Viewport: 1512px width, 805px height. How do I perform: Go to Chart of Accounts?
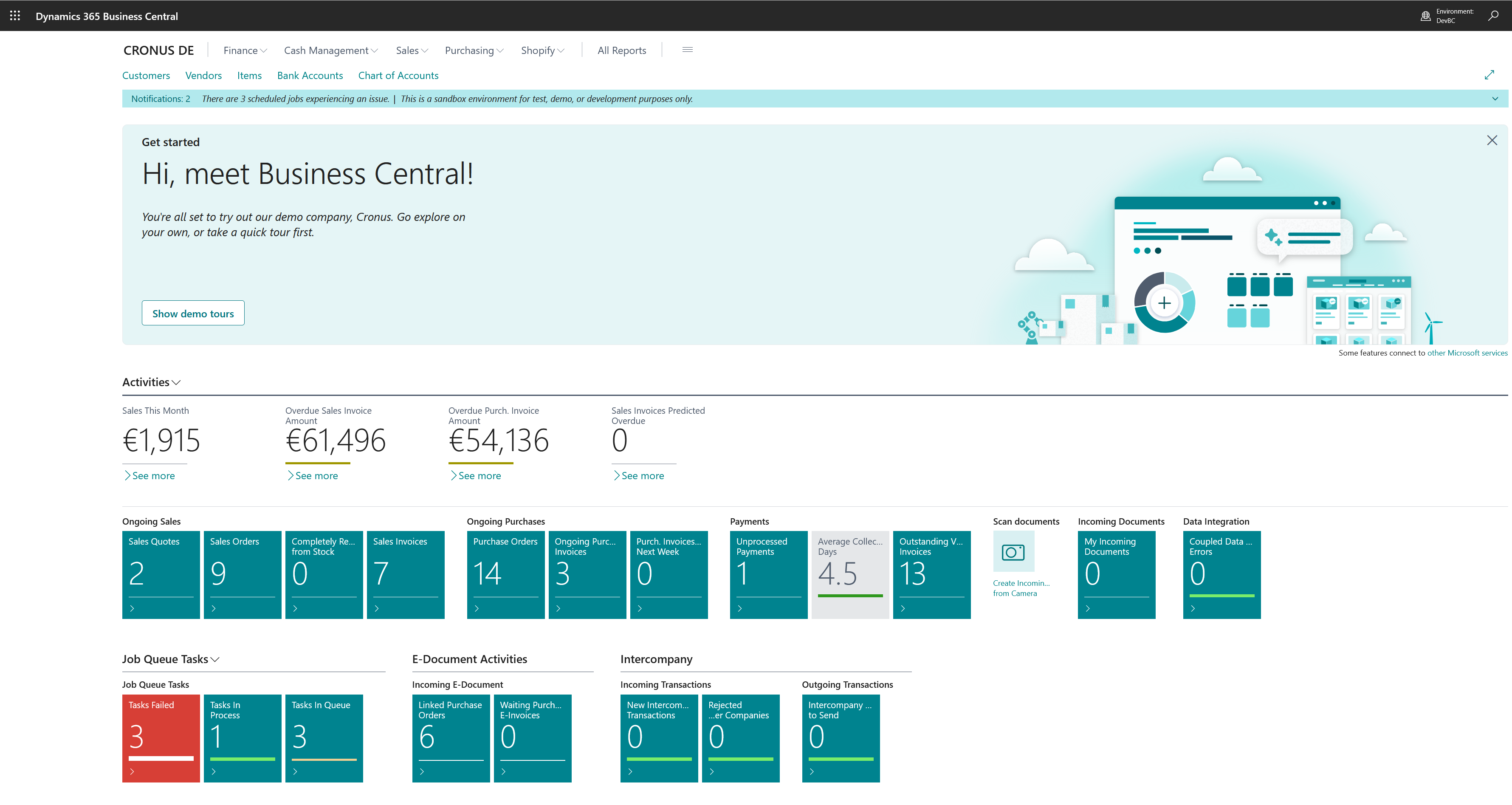click(x=398, y=76)
